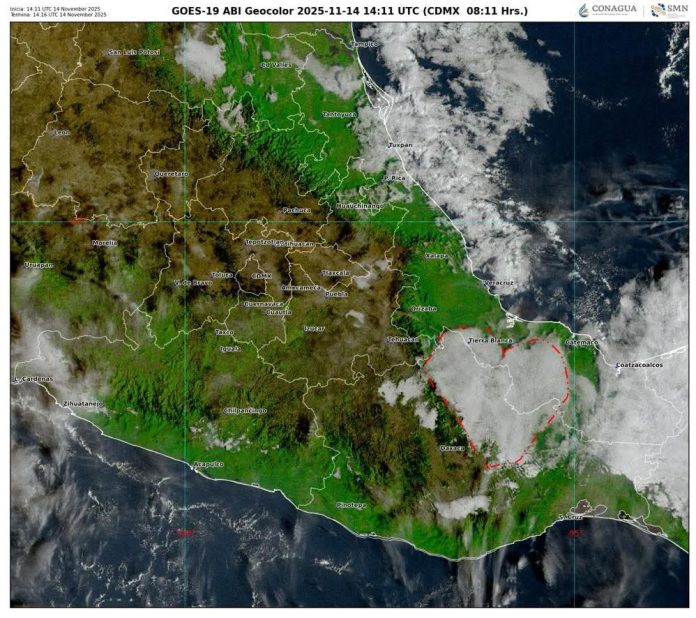Click the Pinotepa label near coast
Image resolution: width=696 pixels, height=618 pixels.
tap(351, 505)
